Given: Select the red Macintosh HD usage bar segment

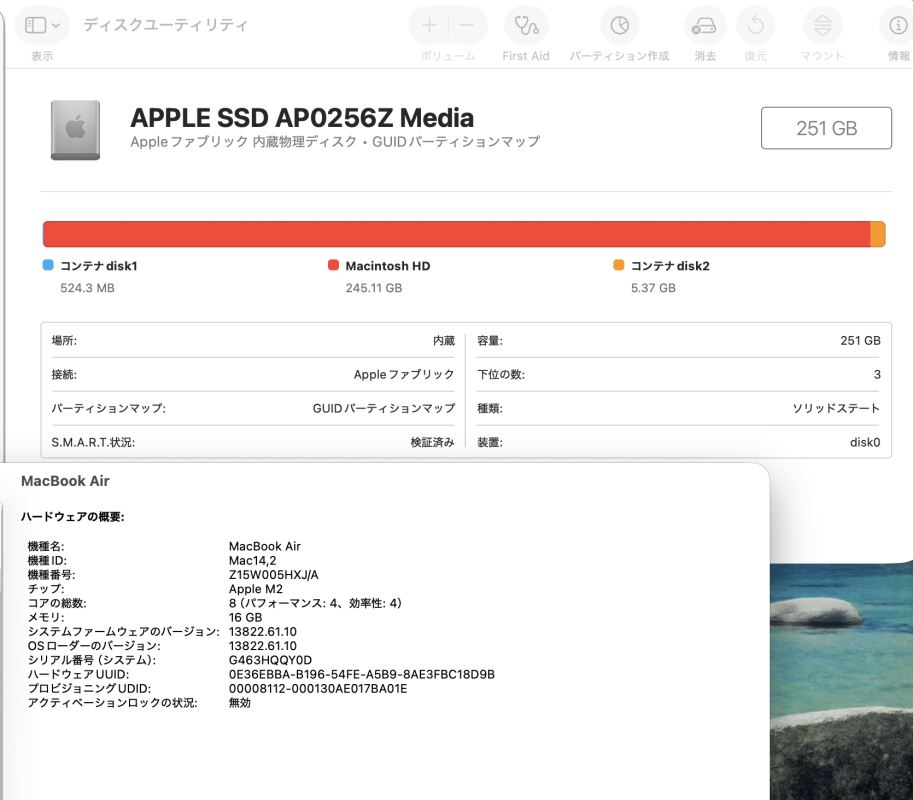Looking at the screenshot, I should (456, 234).
